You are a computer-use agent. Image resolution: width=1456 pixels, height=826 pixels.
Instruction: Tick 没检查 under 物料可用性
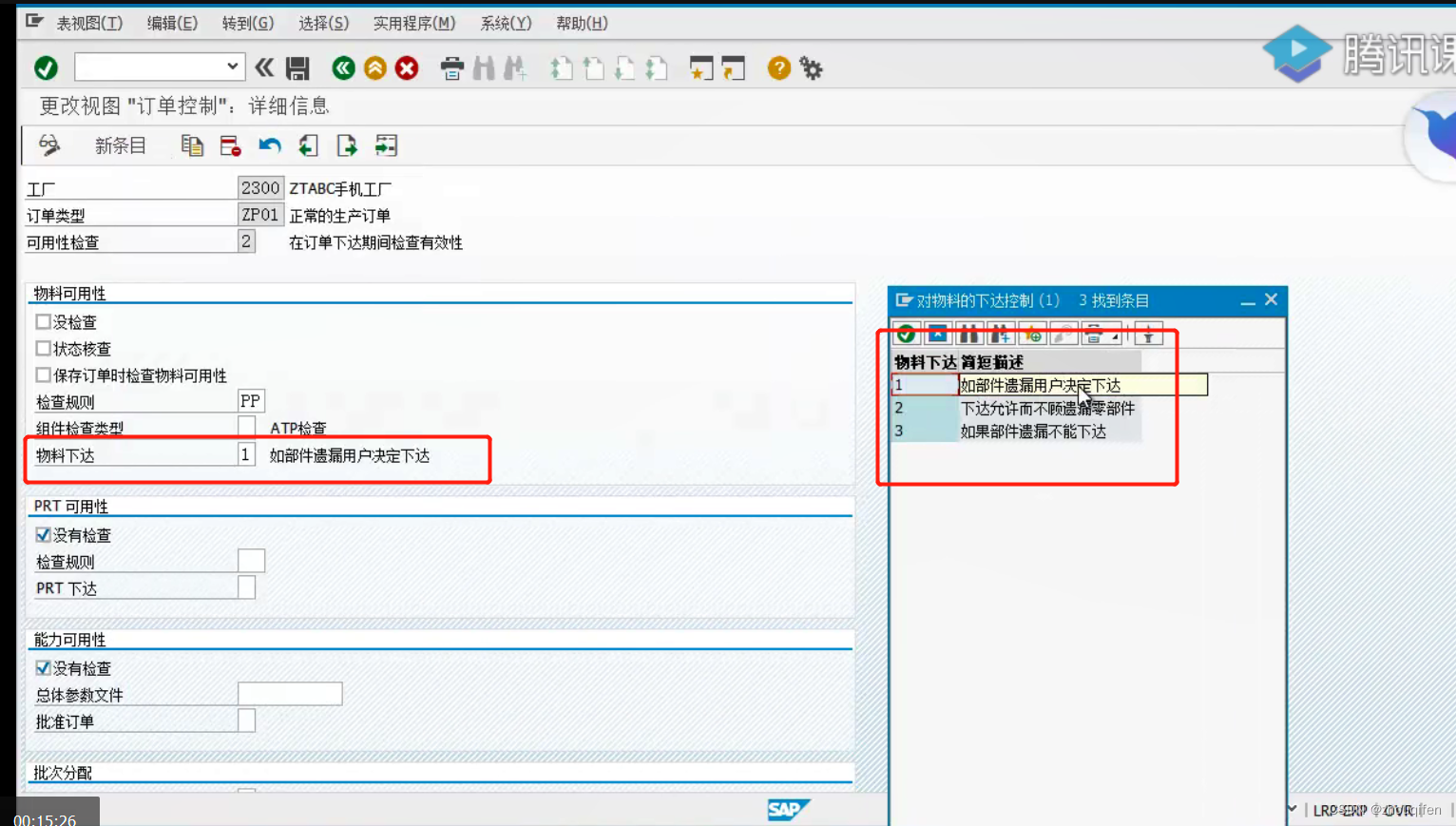point(43,322)
